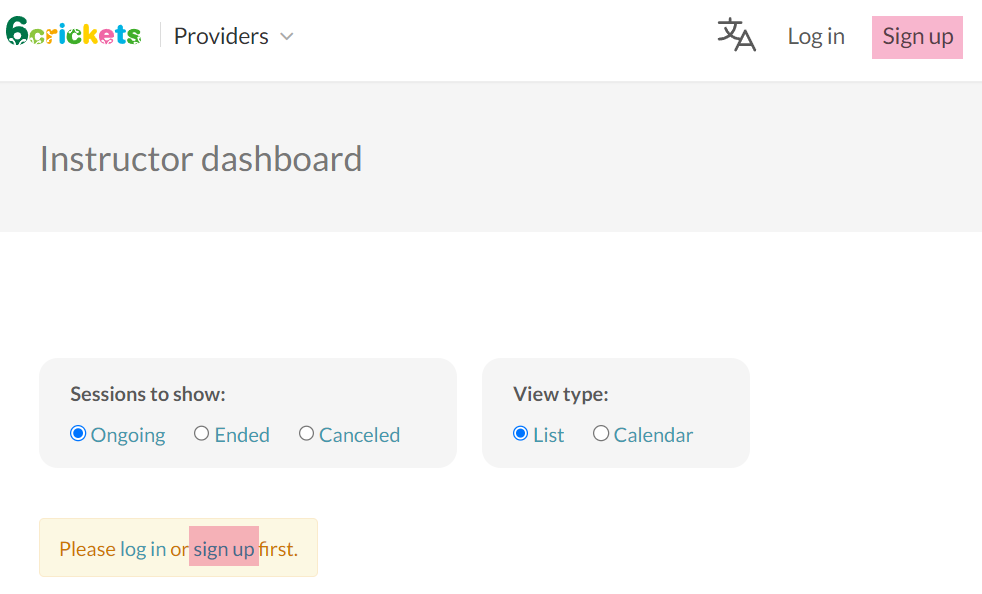Click the 6crickets logo
Image resolution: width=982 pixels, height=594 pixels.
pos(73,34)
